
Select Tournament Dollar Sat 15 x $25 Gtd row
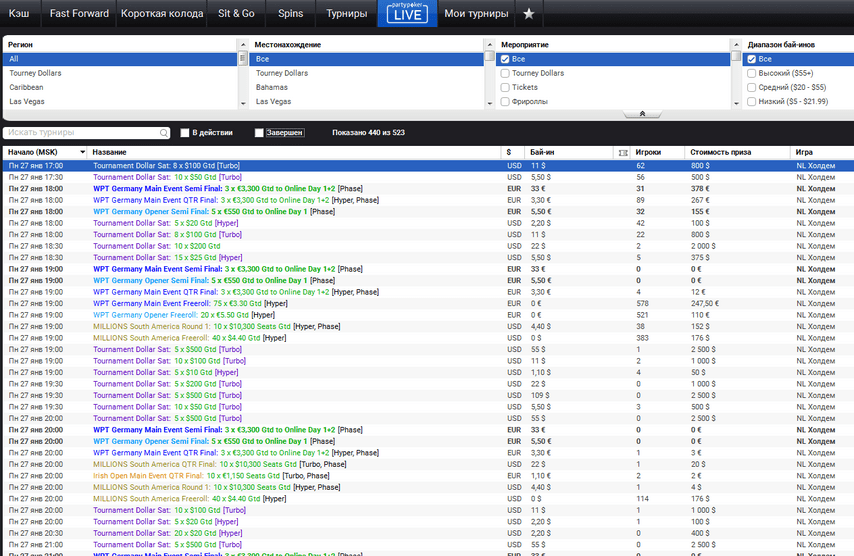tap(428, 258)
